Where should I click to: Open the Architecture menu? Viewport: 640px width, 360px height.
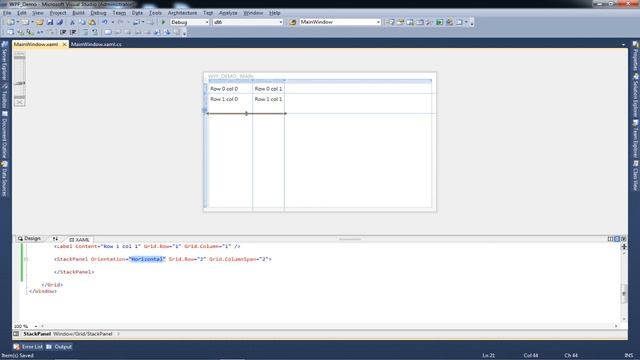(x=182, y=13)
